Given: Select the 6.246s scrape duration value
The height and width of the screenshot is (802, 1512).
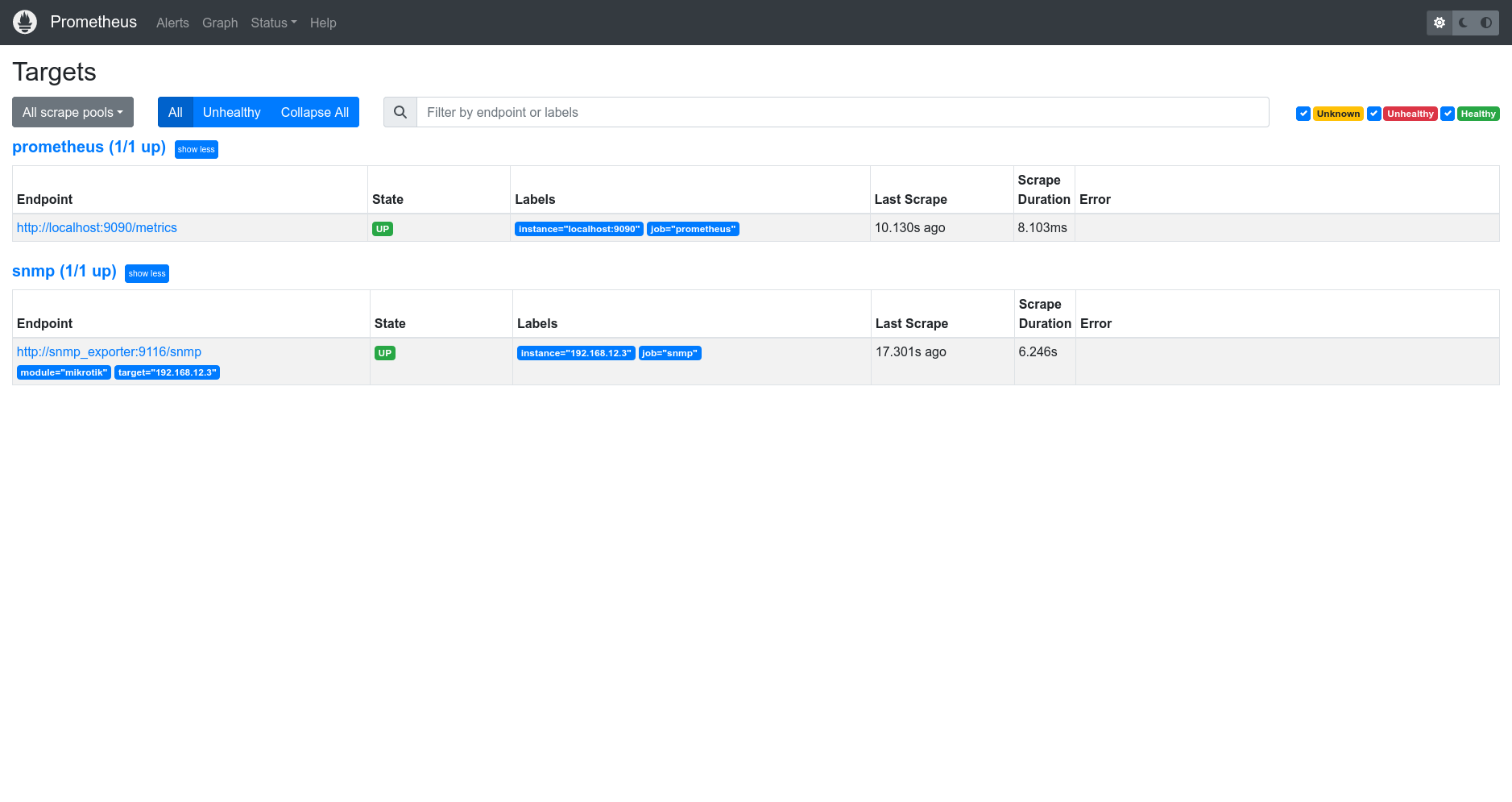Looking at the screenshot, I should pyautogui.click(x=1038, y=351).
